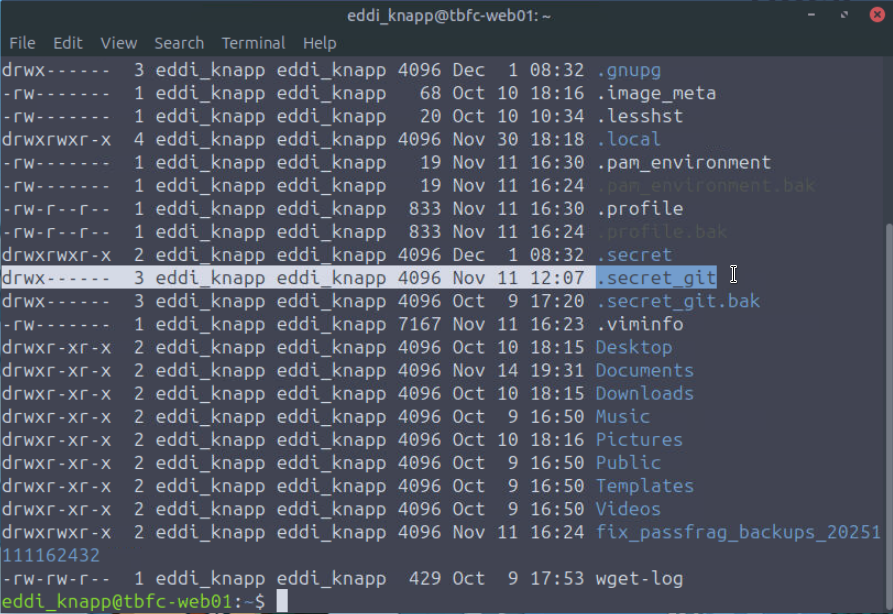
Task: Click the Documents directory name
Action: pyautogui.click(x=644, y=370)
